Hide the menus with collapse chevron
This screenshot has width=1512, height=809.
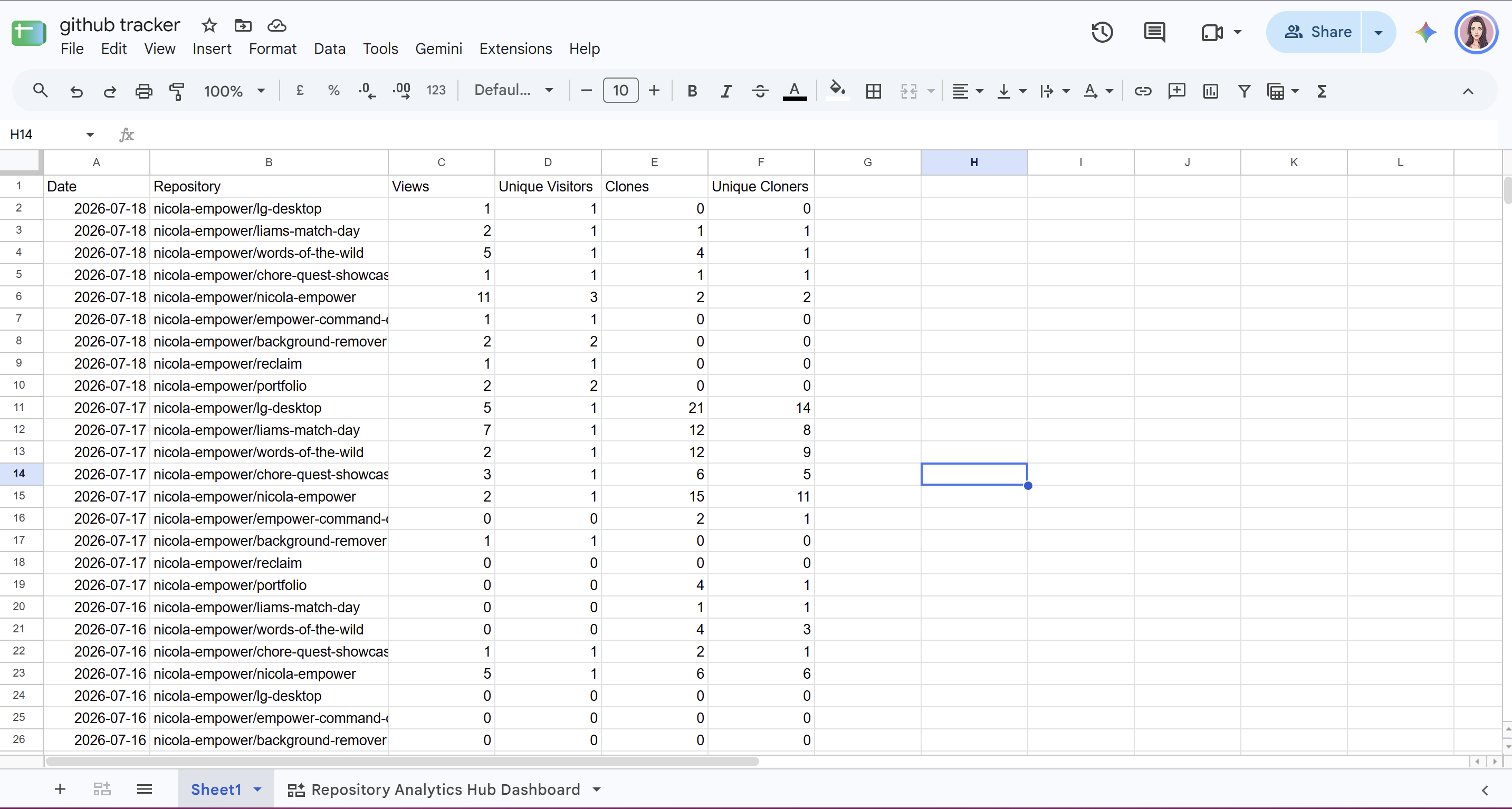tap(1468, 91)
